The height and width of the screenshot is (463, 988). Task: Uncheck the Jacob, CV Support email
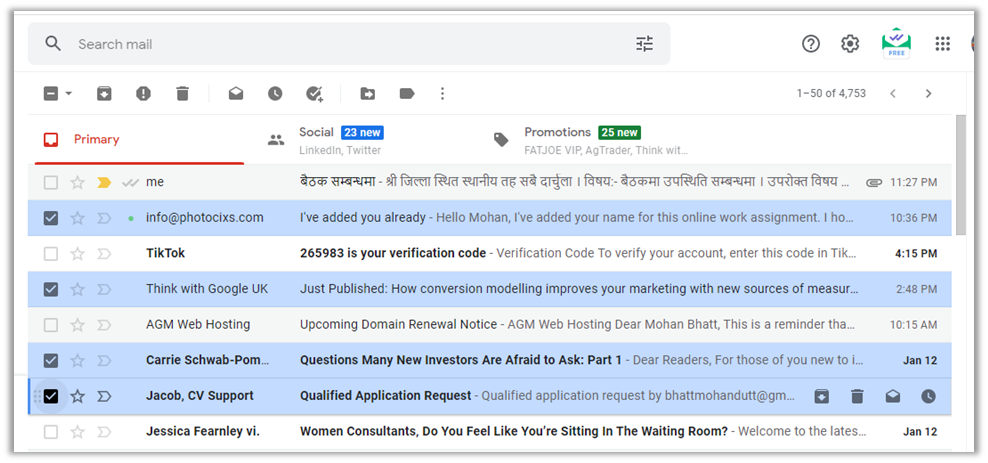point(50,396)
